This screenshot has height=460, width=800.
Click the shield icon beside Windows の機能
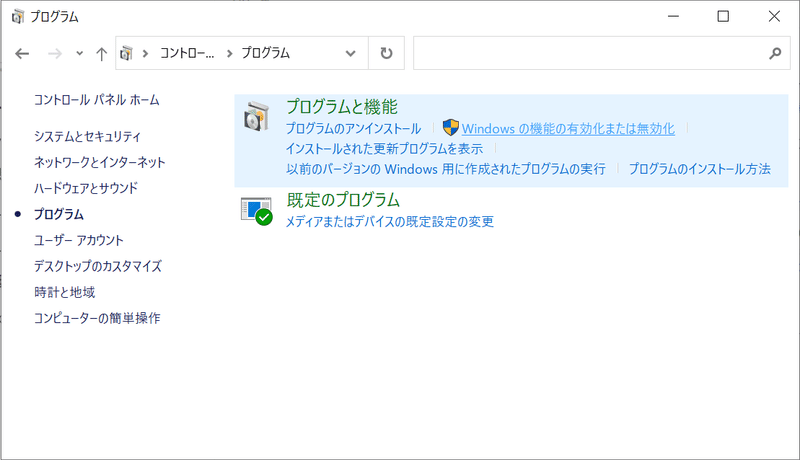click(451, 127)
